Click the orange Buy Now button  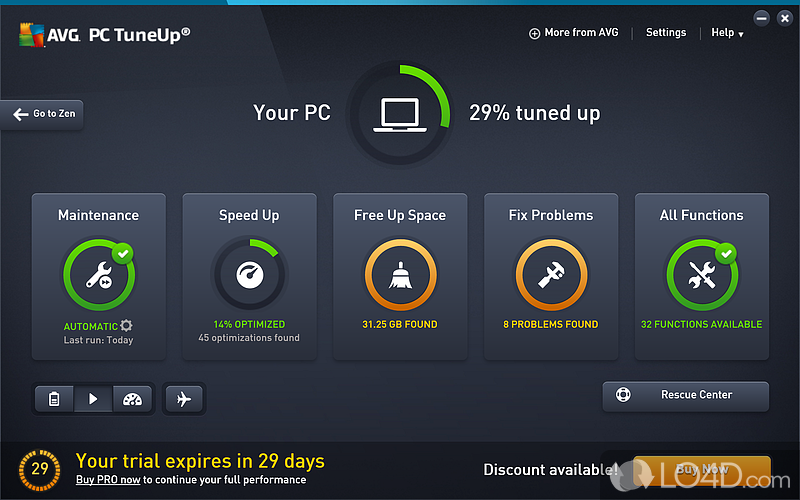(702, 470)
